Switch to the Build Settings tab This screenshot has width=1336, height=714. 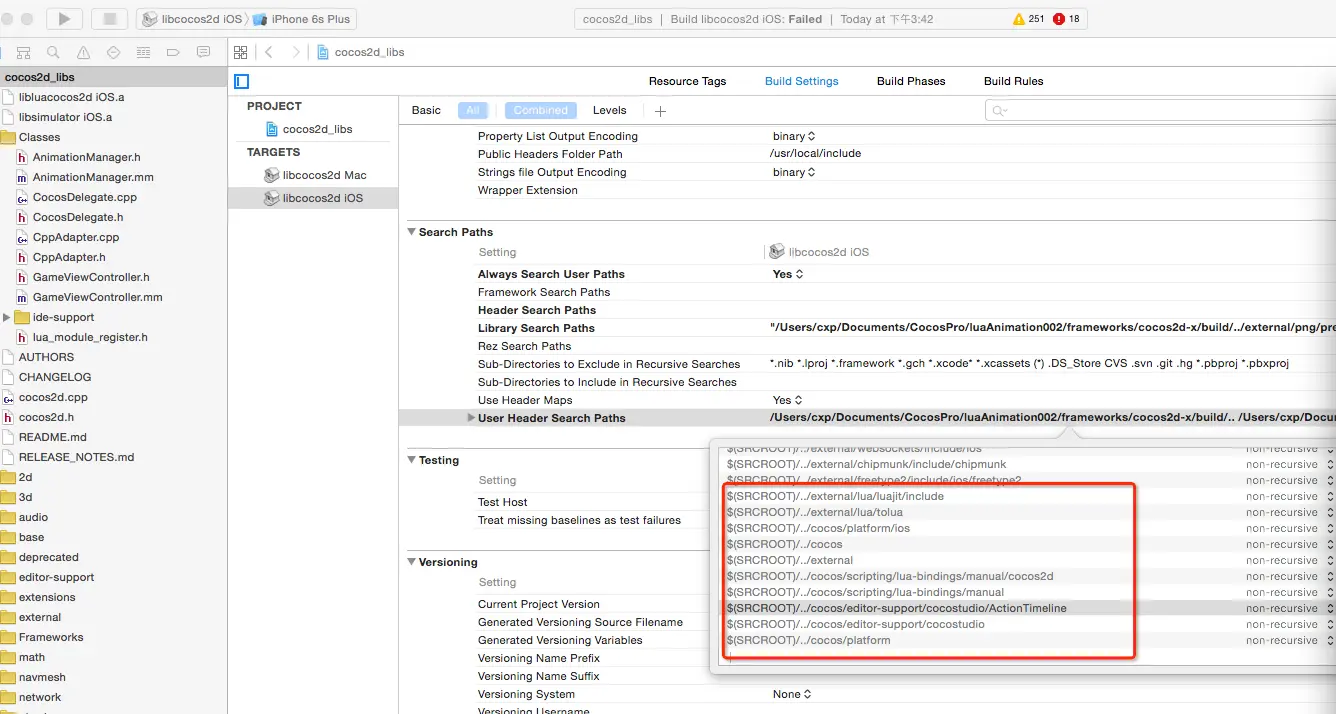click(802, 81)
